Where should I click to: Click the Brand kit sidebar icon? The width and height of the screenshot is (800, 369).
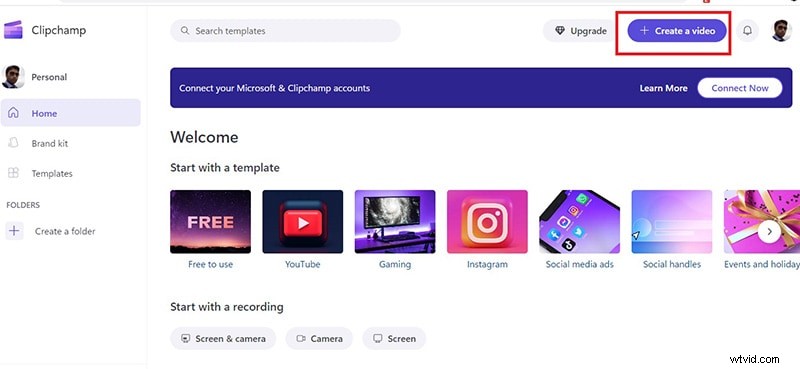click(x=13, y=143)
